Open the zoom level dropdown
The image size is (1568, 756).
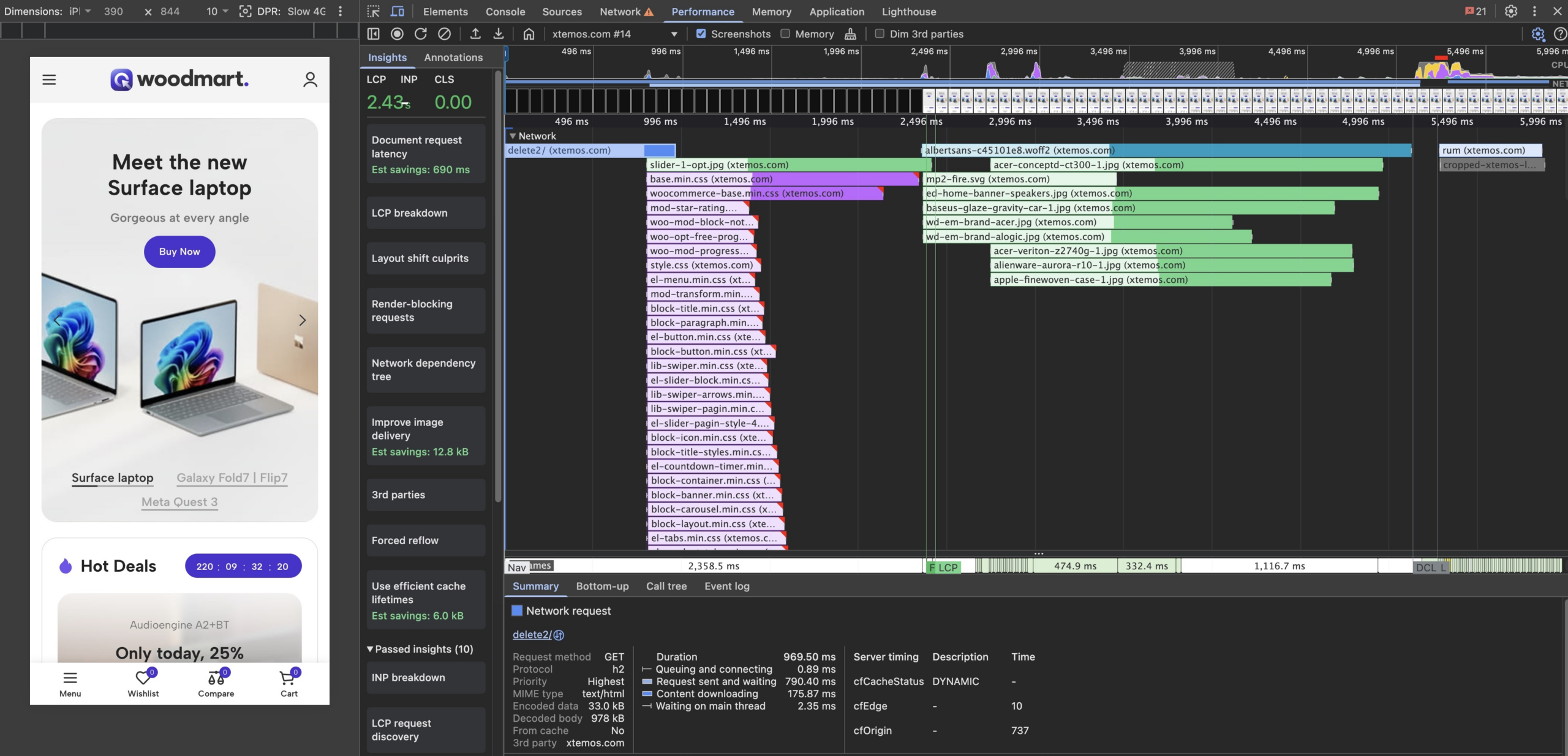217,12
